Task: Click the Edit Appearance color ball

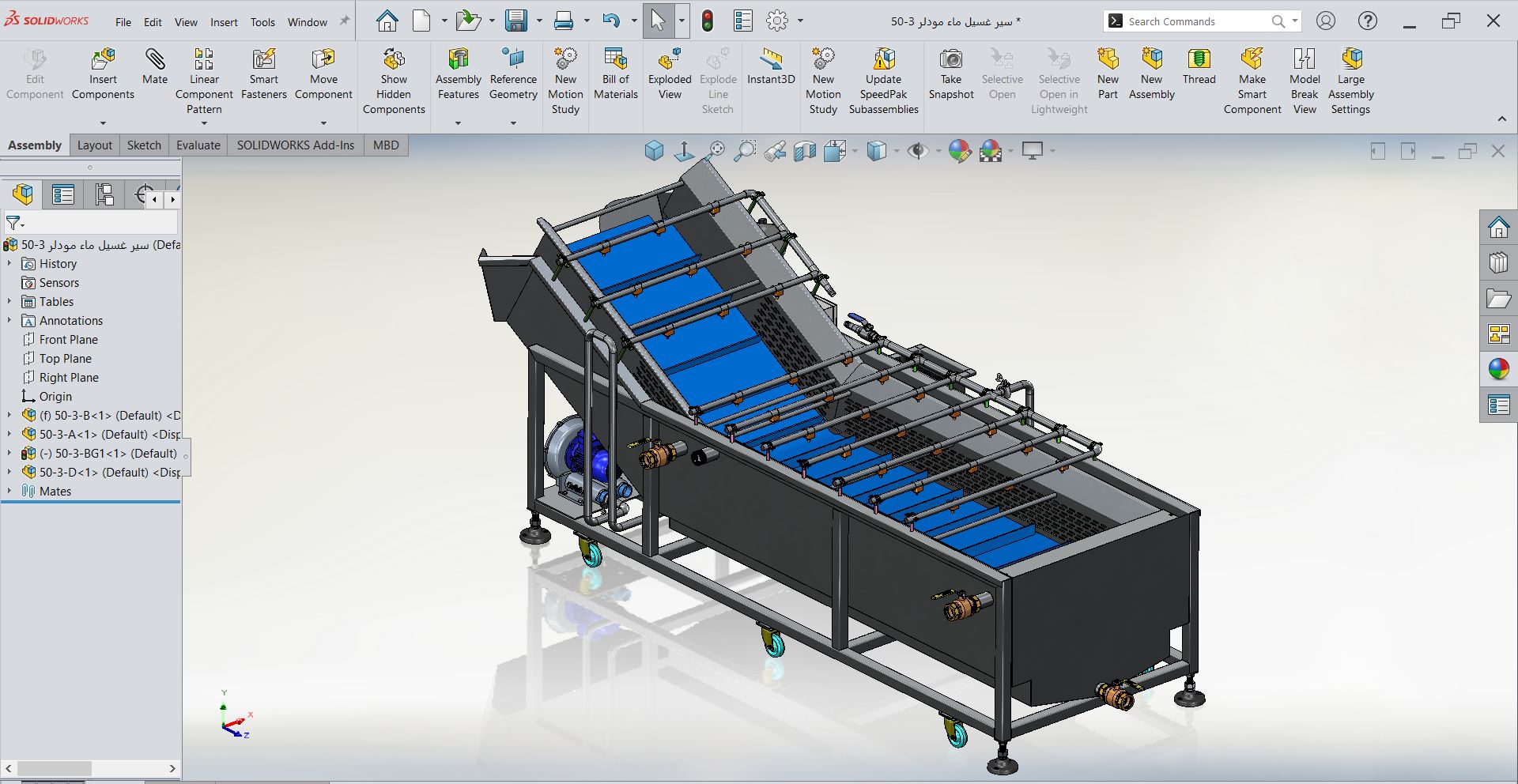Action: [959, 150]
